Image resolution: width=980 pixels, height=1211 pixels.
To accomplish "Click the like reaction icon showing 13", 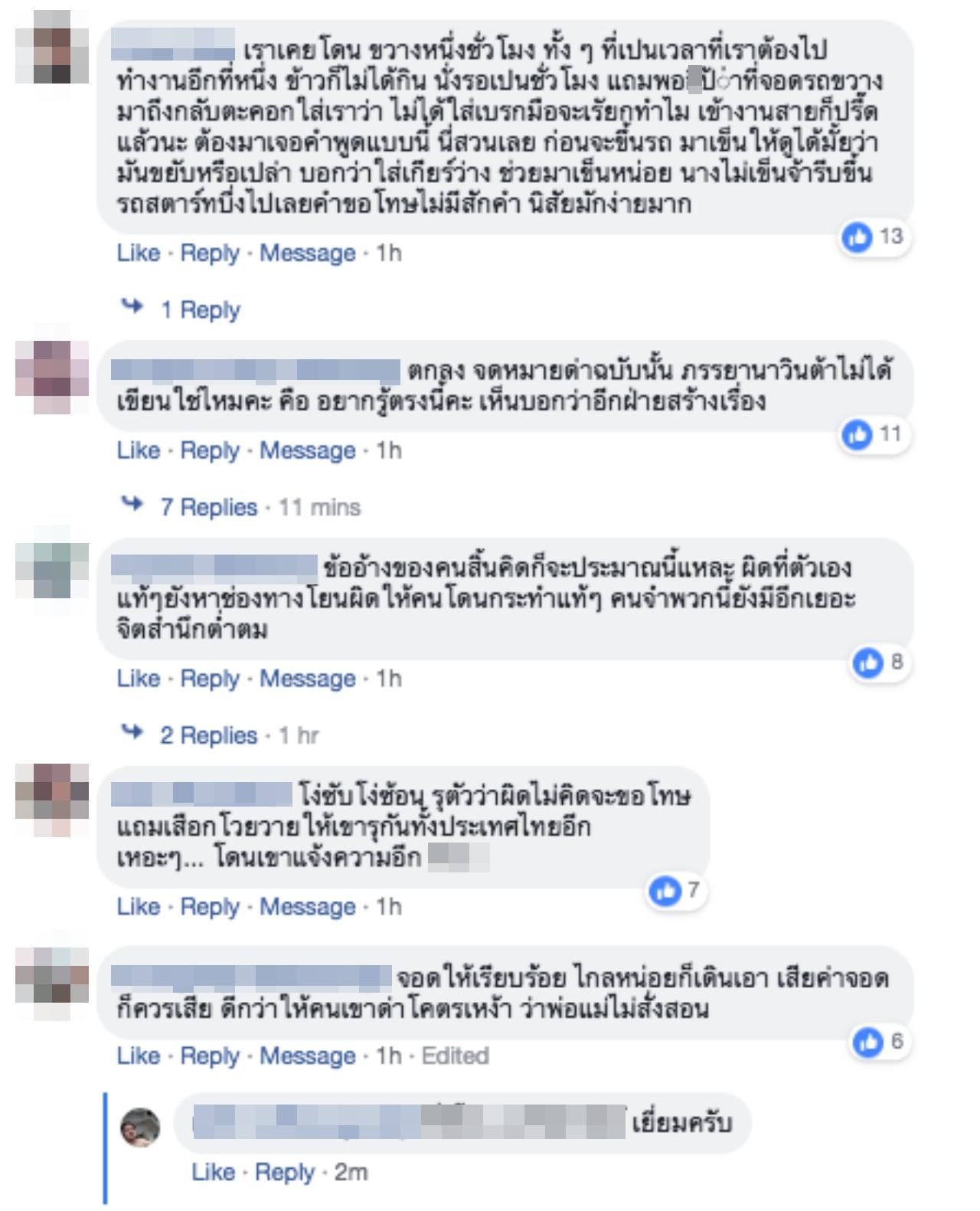I will [857, 237].
